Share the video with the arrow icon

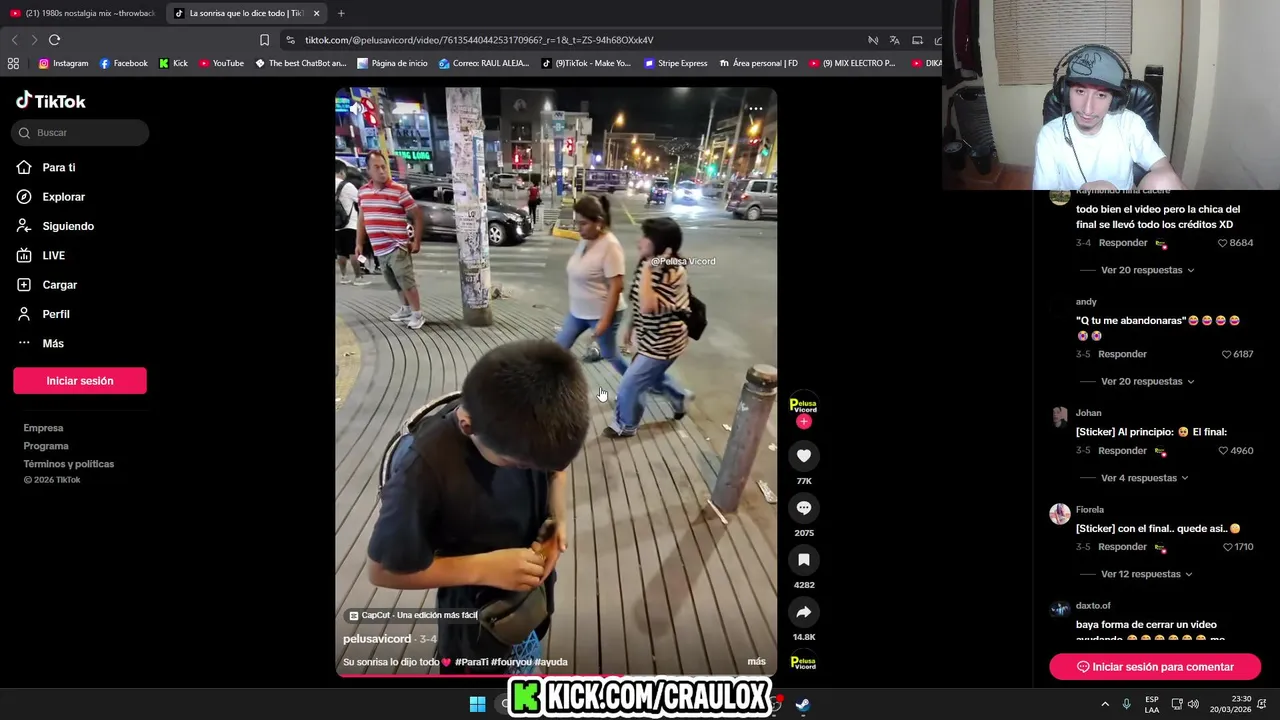803,612
